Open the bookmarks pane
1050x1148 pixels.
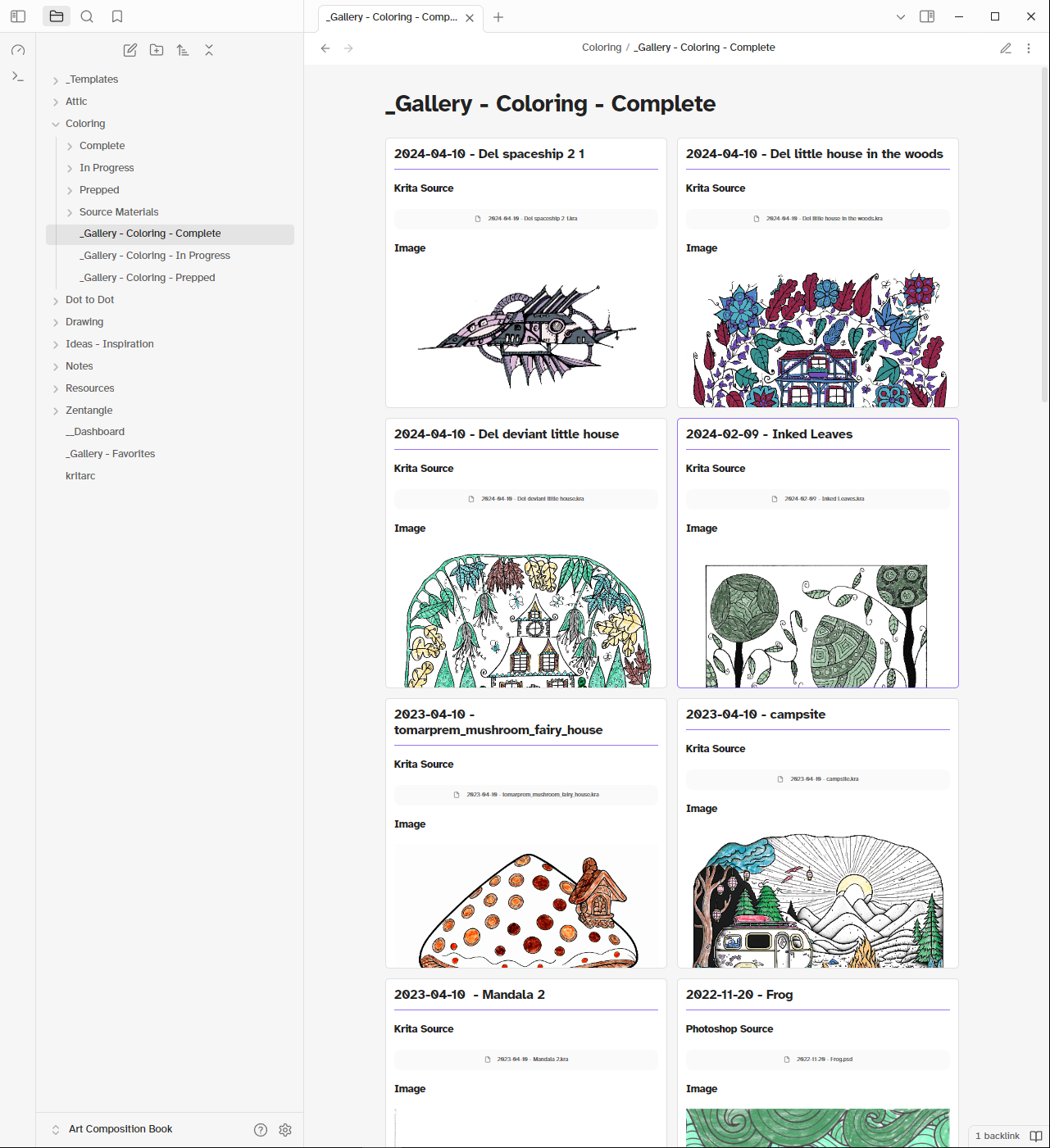click(116, 16)
